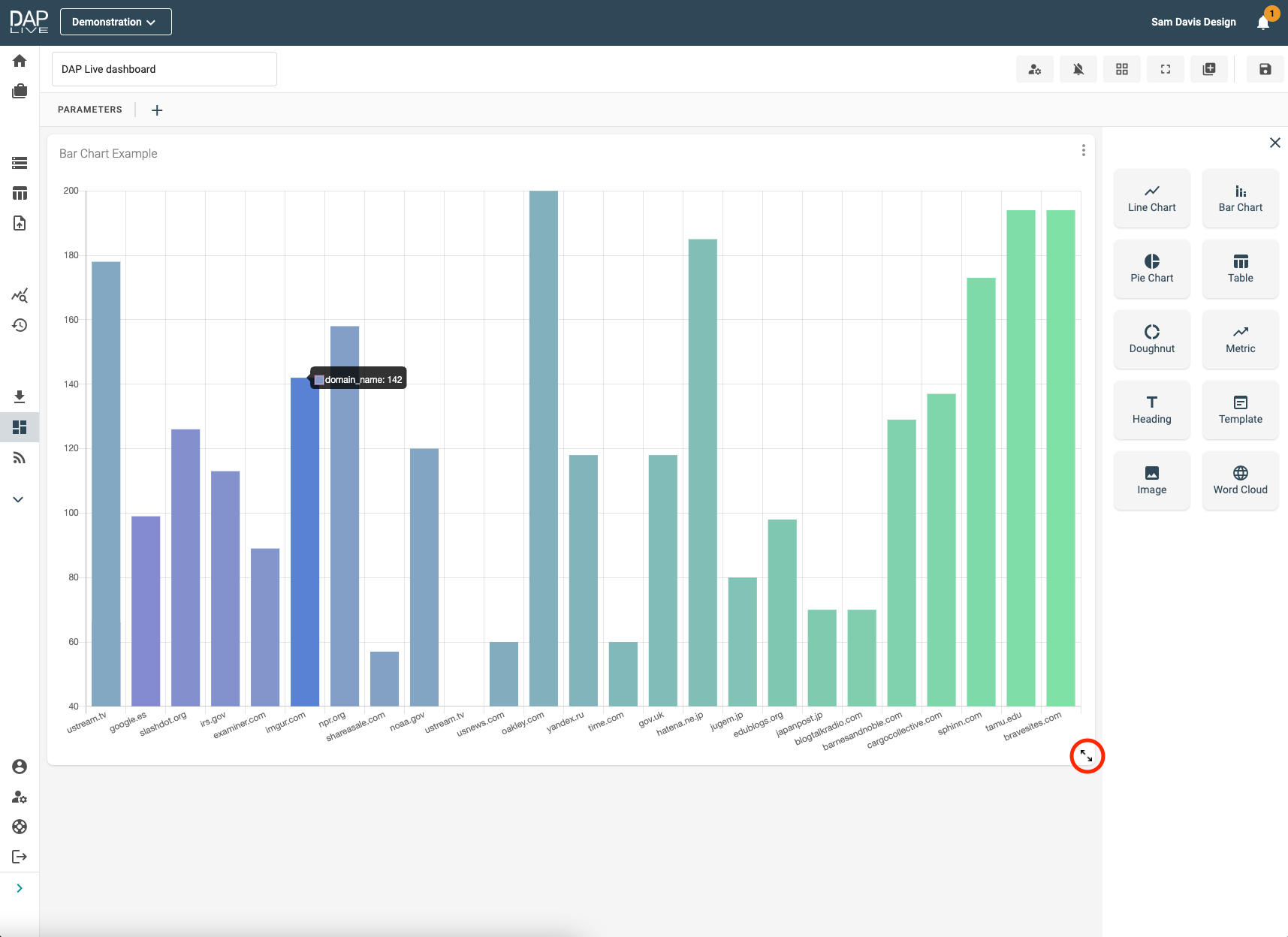Image resolution: width=1288 pixels, height=937 pixels.
Task: Click the home icon in sidebar
Action: [x=20, y=61]
